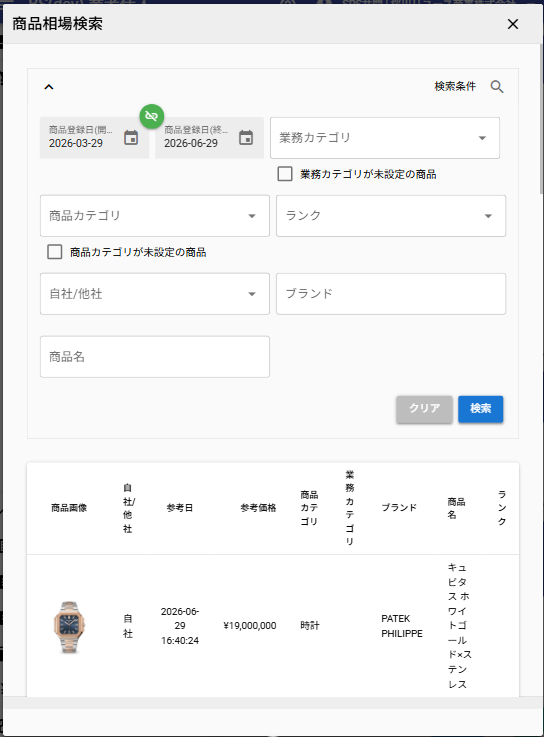544x737 pixels.
Task: Click the 商品カテゴリ column header
Action: click(x=309, y=508)
